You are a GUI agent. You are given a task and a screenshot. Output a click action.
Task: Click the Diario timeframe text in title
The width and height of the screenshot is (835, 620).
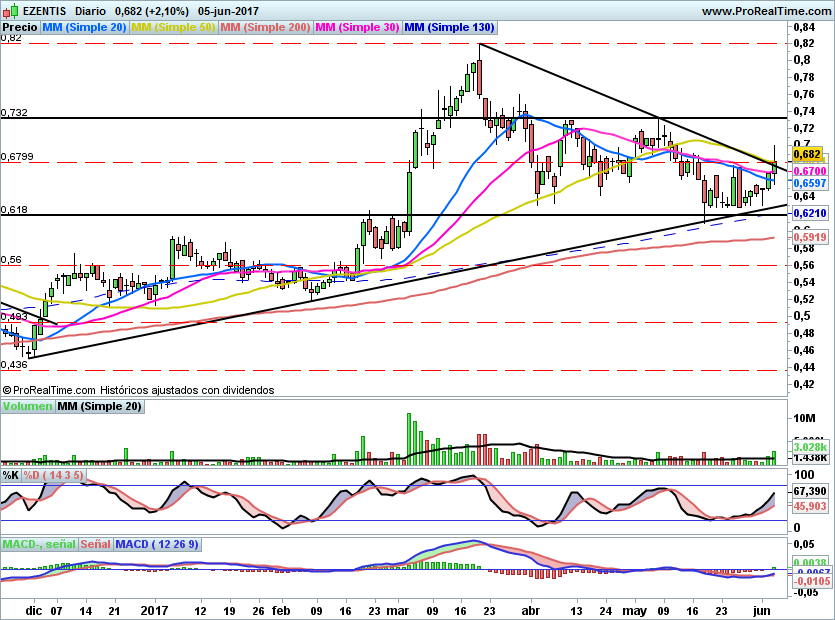tap(91, 11)
